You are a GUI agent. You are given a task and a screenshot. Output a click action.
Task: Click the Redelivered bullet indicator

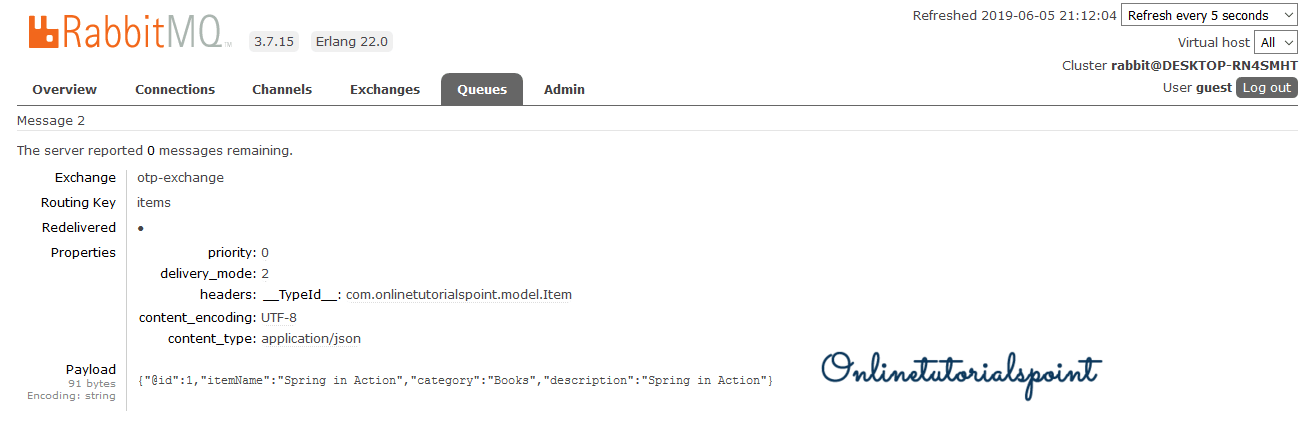(x=141, y=228)
